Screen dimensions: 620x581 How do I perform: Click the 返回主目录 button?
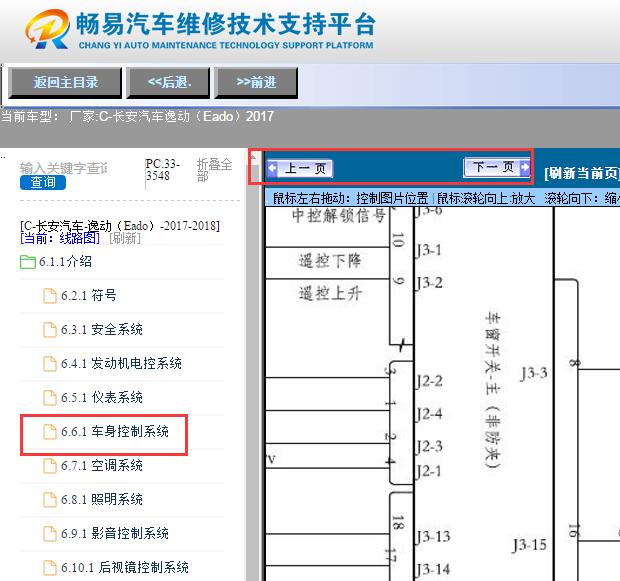[x=65, y=82]
